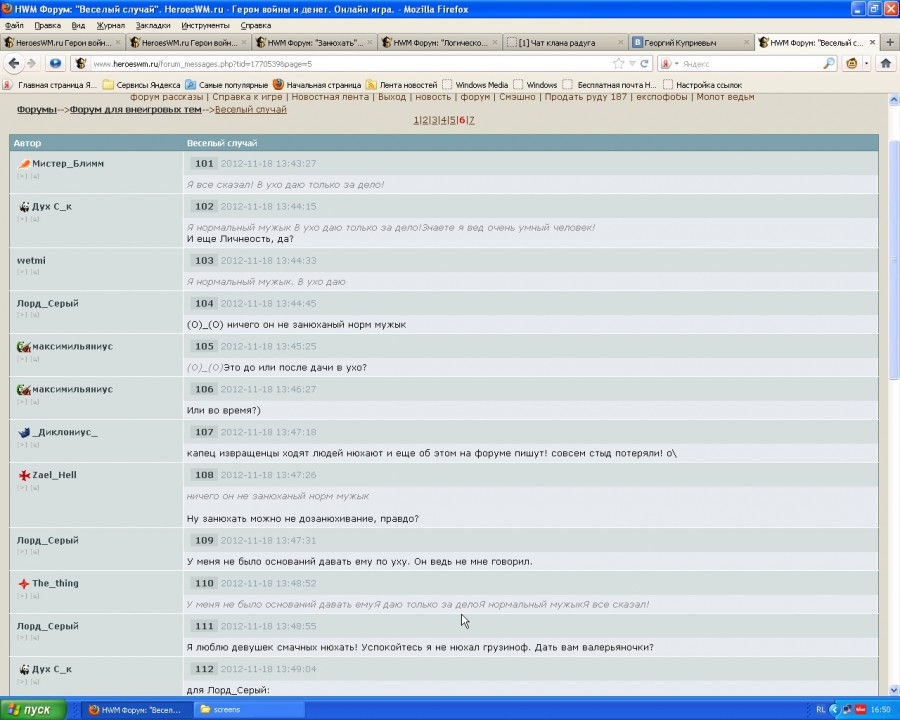This screenshot has width=900, height=720.
Task: Click the bookmark star in the address bar
Action: [619, 63]
